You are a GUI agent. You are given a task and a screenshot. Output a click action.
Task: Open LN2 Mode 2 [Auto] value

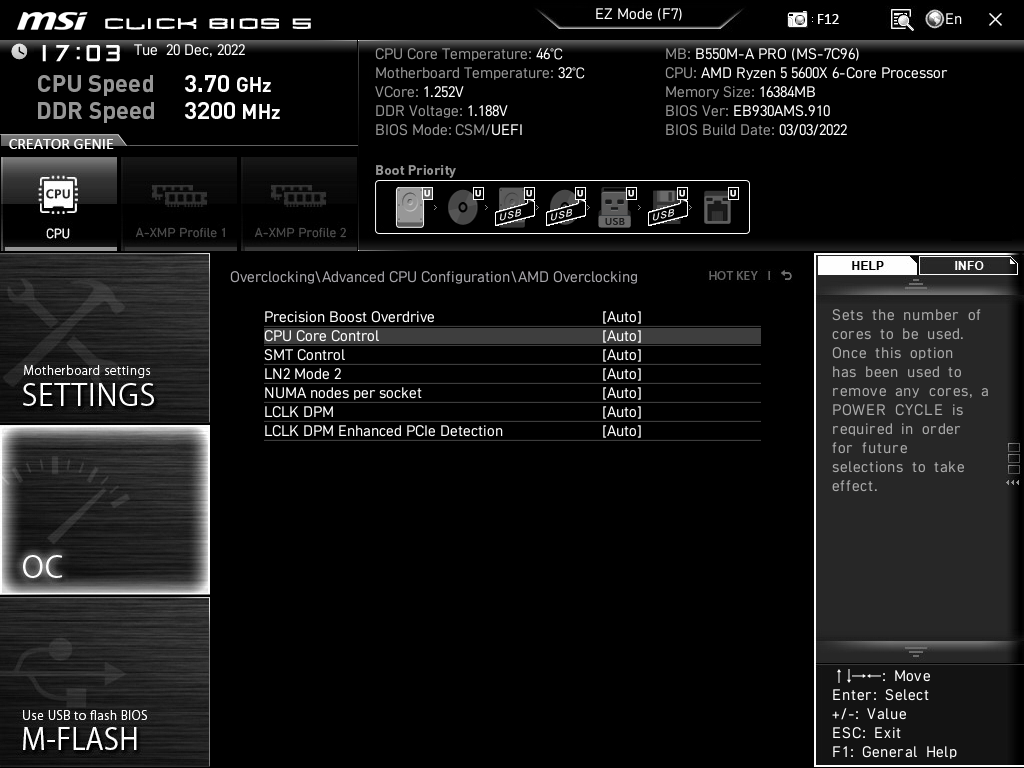pyautogui.click(x=622, y=374)
